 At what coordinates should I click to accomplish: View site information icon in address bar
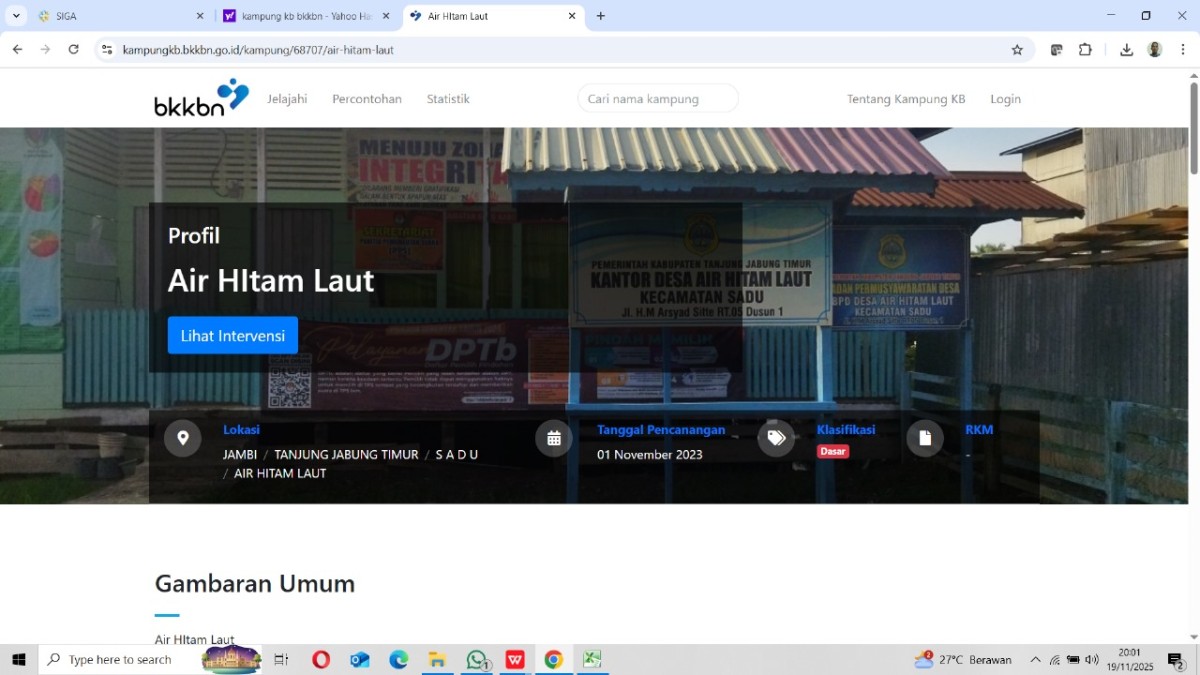pyautogui.click(x=107, y=50)
